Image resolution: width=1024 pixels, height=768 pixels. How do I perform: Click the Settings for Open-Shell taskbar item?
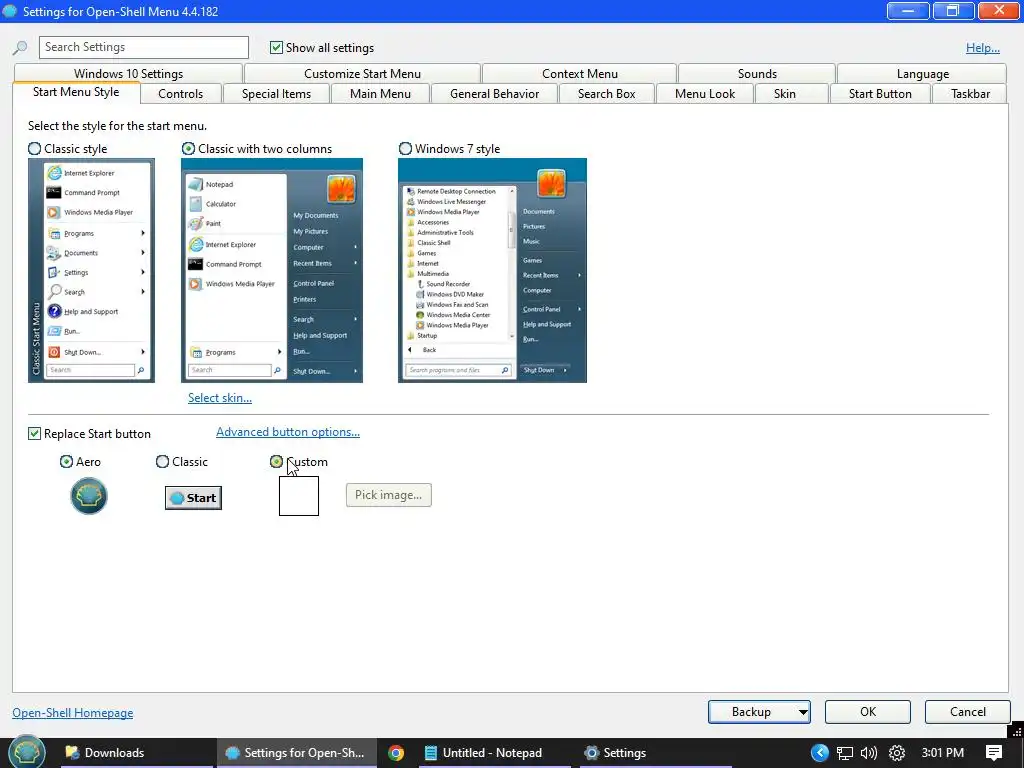[x=295, y=753]
